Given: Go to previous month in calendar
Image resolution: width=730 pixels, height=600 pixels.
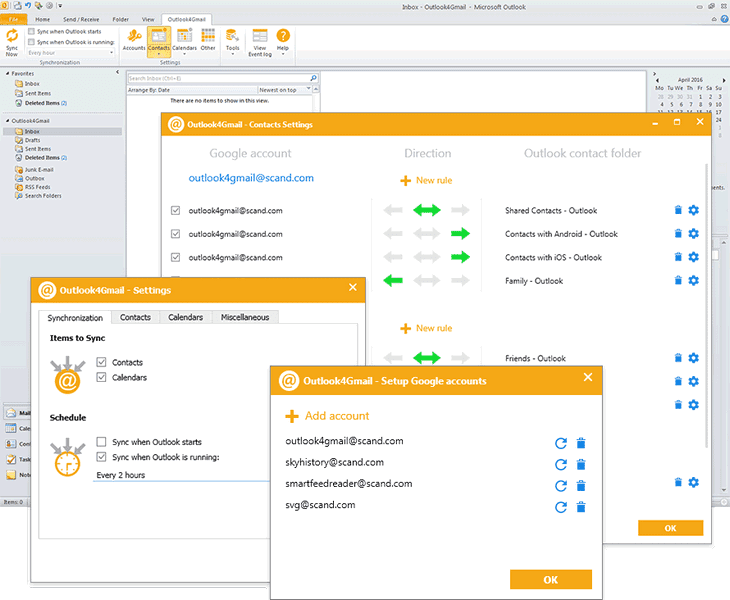Looking at the screenshot, I should (x=657, y=80).
